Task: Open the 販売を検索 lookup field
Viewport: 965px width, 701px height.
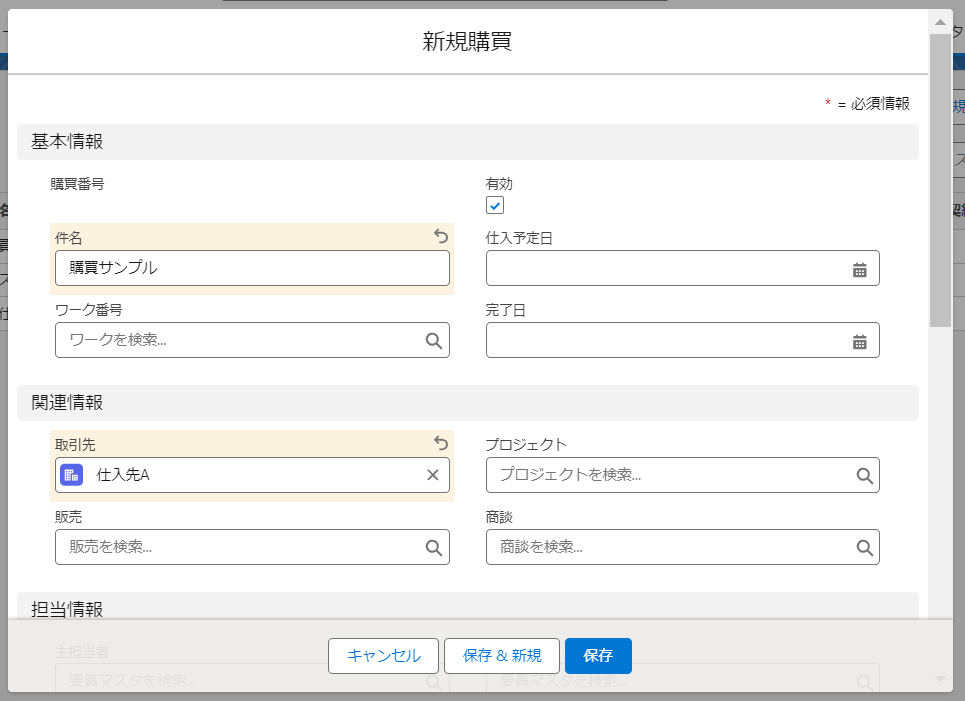Action: tap(240, 547)
